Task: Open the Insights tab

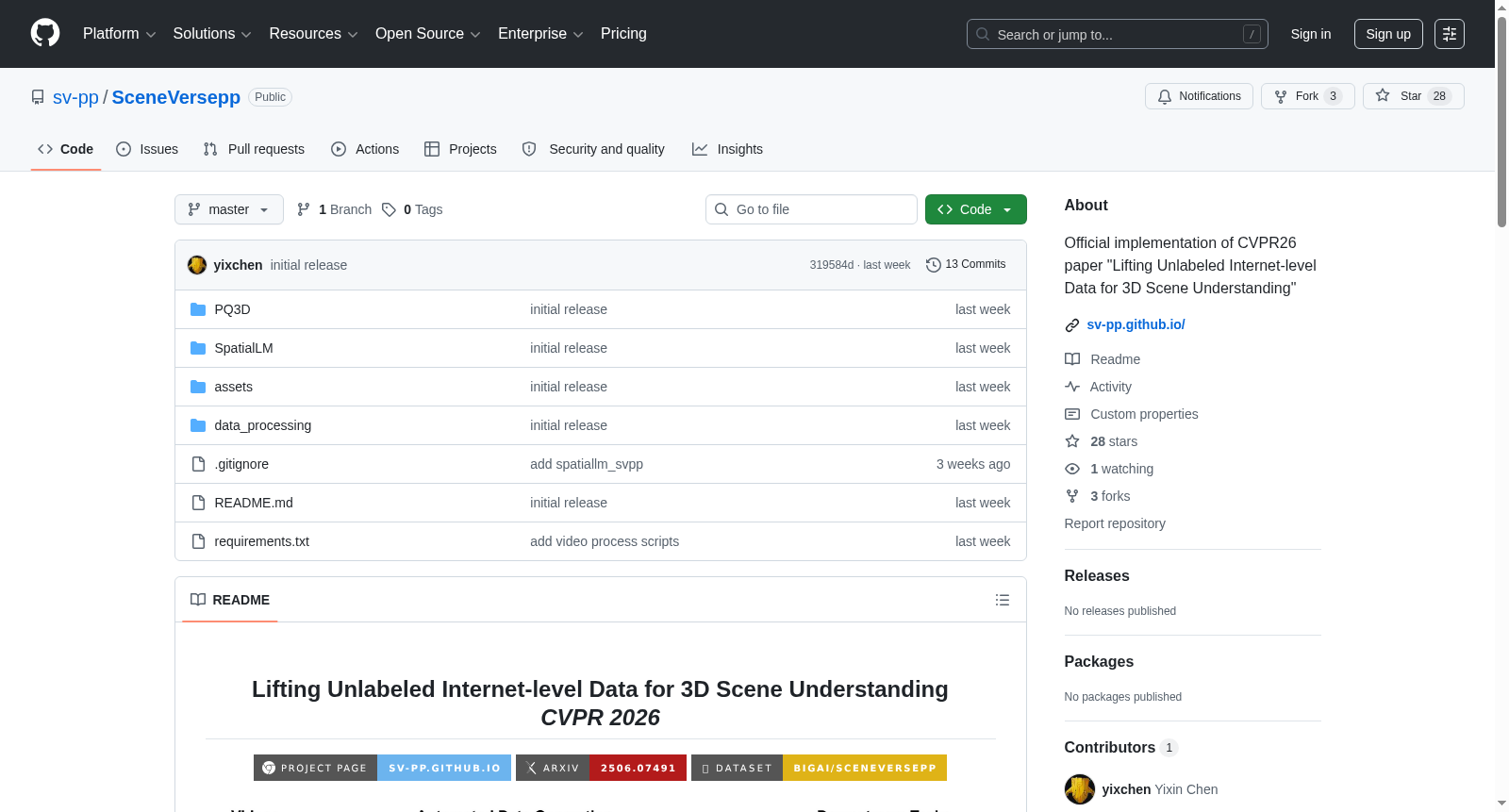Action: point(727,149)
